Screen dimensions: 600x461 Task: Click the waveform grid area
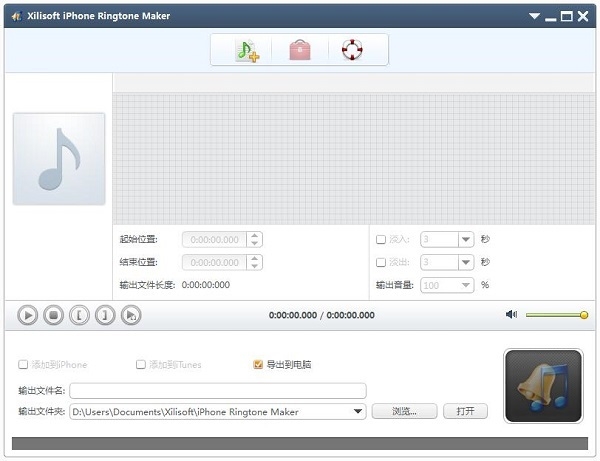coord(354,159)
